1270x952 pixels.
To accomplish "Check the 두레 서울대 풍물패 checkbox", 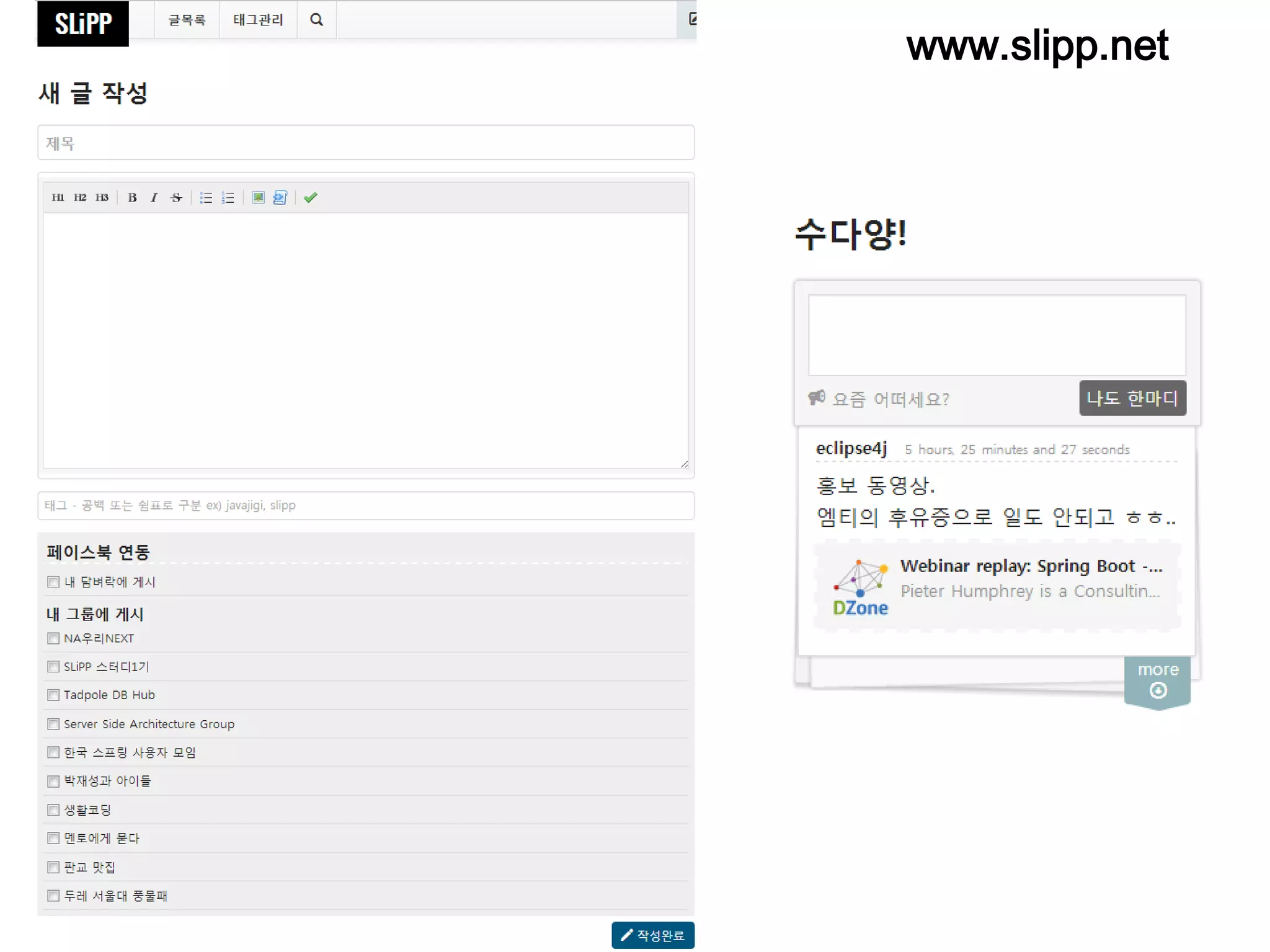I will (53, 896).
